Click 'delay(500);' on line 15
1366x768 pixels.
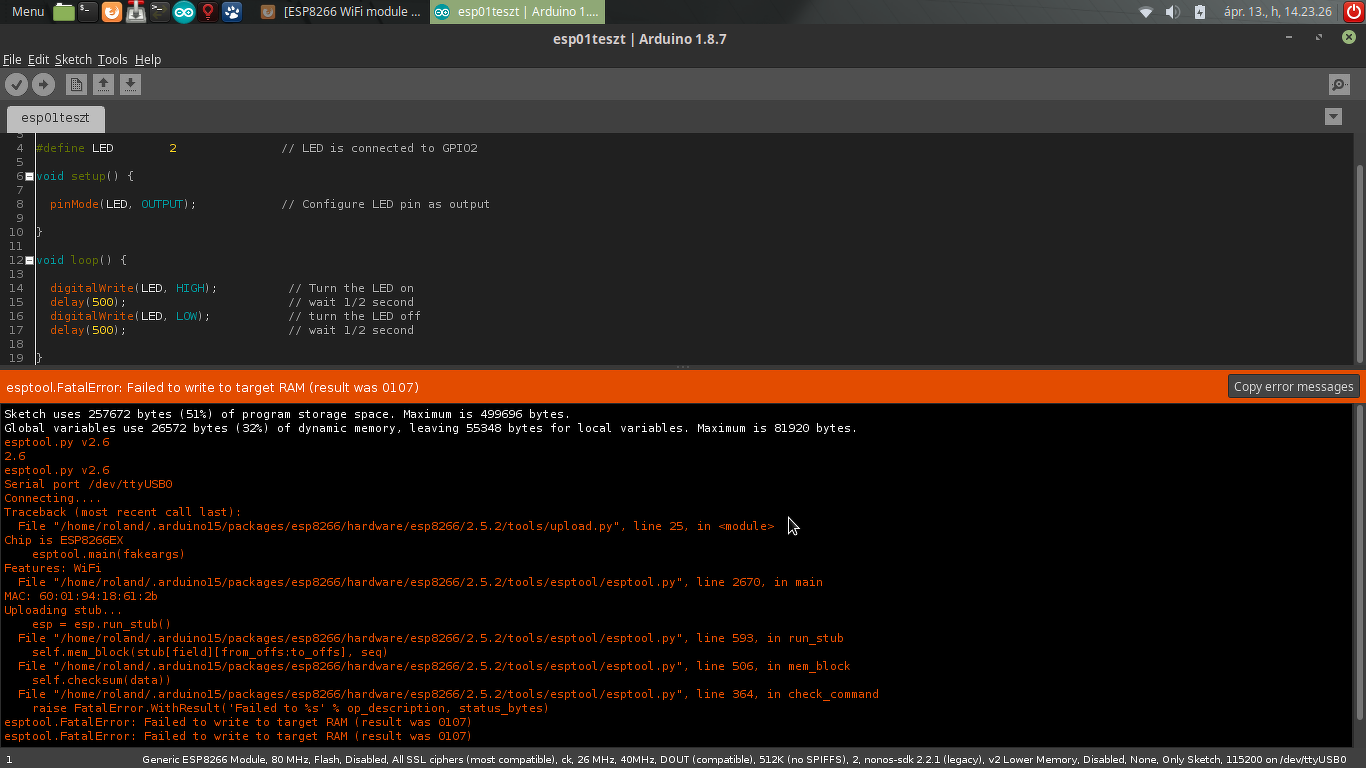[x=88, y=302]
